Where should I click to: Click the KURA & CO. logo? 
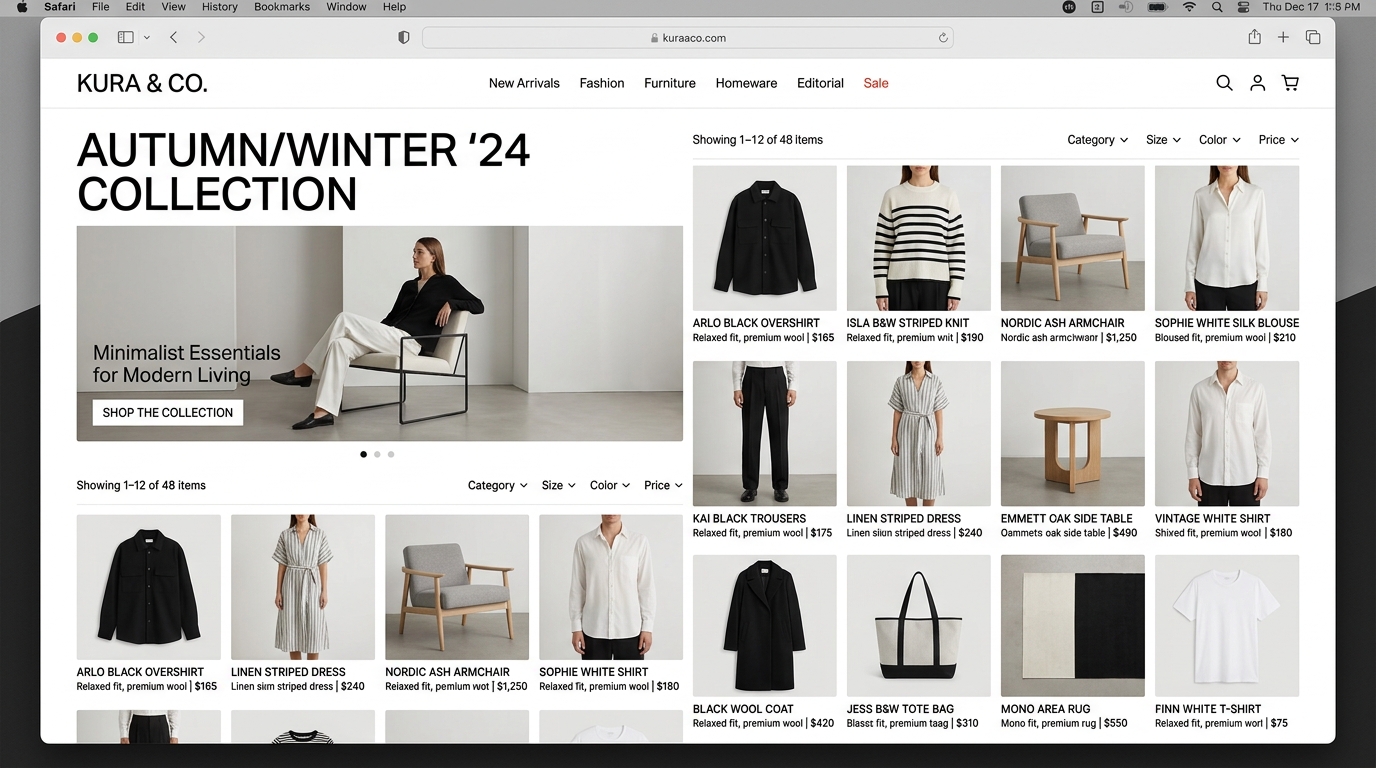[x=142, y=83]
